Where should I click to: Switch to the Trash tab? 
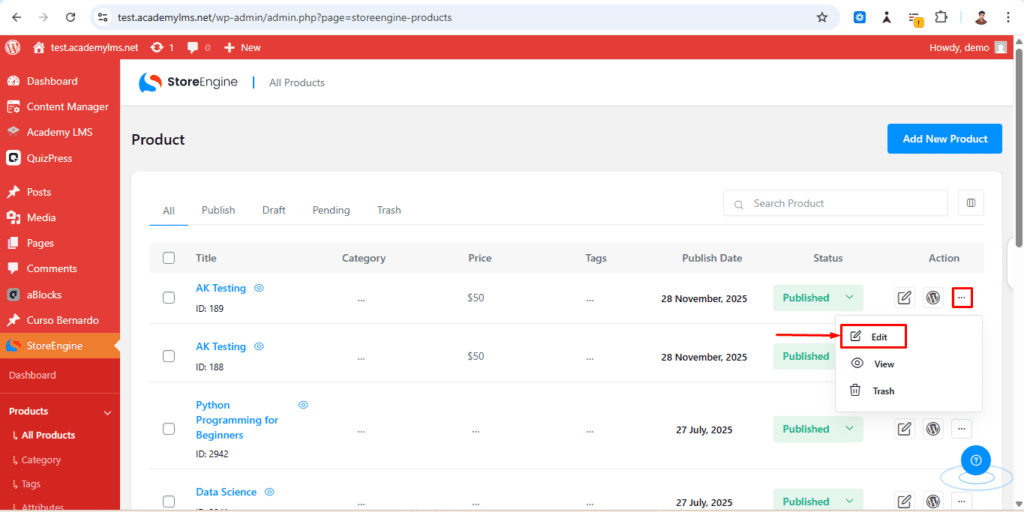[389, 210]
